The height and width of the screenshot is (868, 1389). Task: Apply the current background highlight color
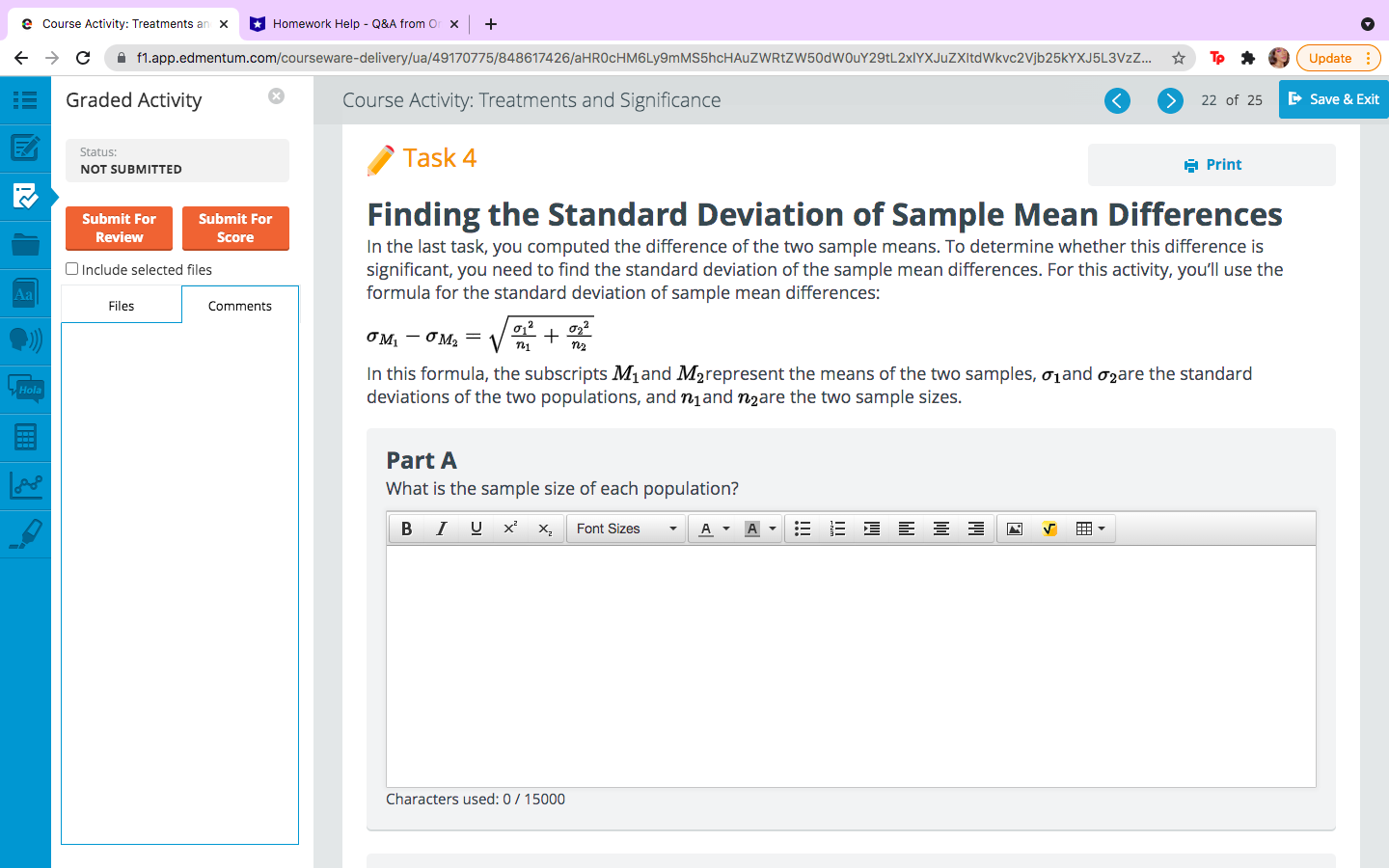click(752, 529)
